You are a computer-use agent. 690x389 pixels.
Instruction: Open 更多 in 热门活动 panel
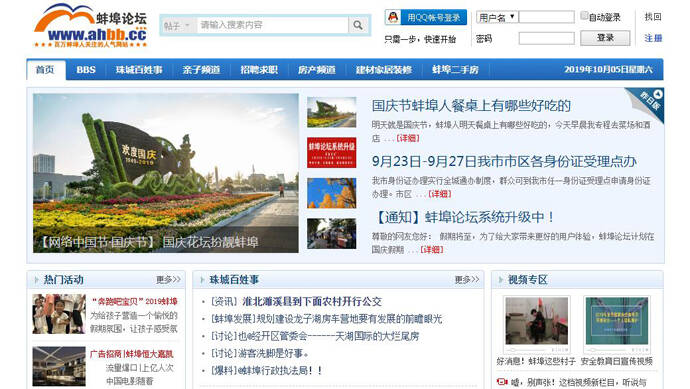click(x=168, y=279)
